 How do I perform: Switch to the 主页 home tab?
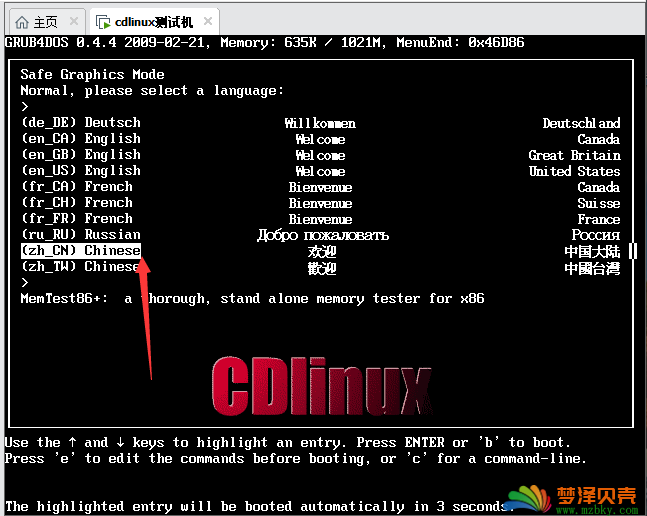tap(46, 22)
